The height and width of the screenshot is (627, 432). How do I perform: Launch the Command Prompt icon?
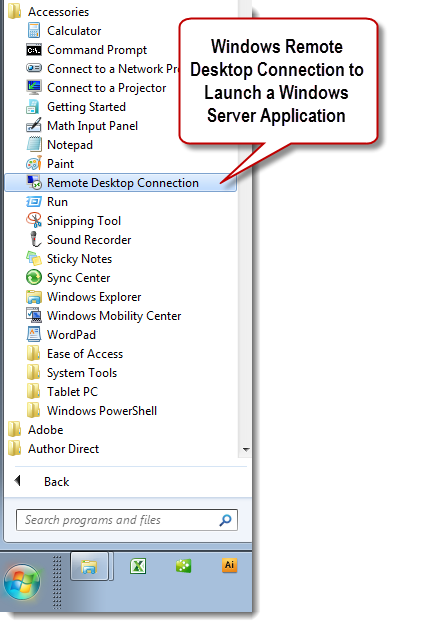(34, 50)
